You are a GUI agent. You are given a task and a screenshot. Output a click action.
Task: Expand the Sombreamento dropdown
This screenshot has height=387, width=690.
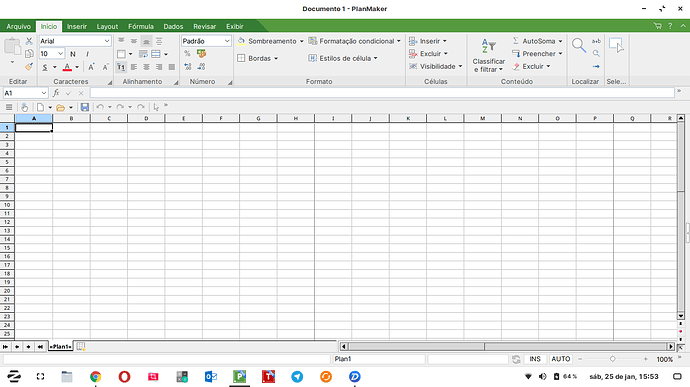(x=302, y=41)
